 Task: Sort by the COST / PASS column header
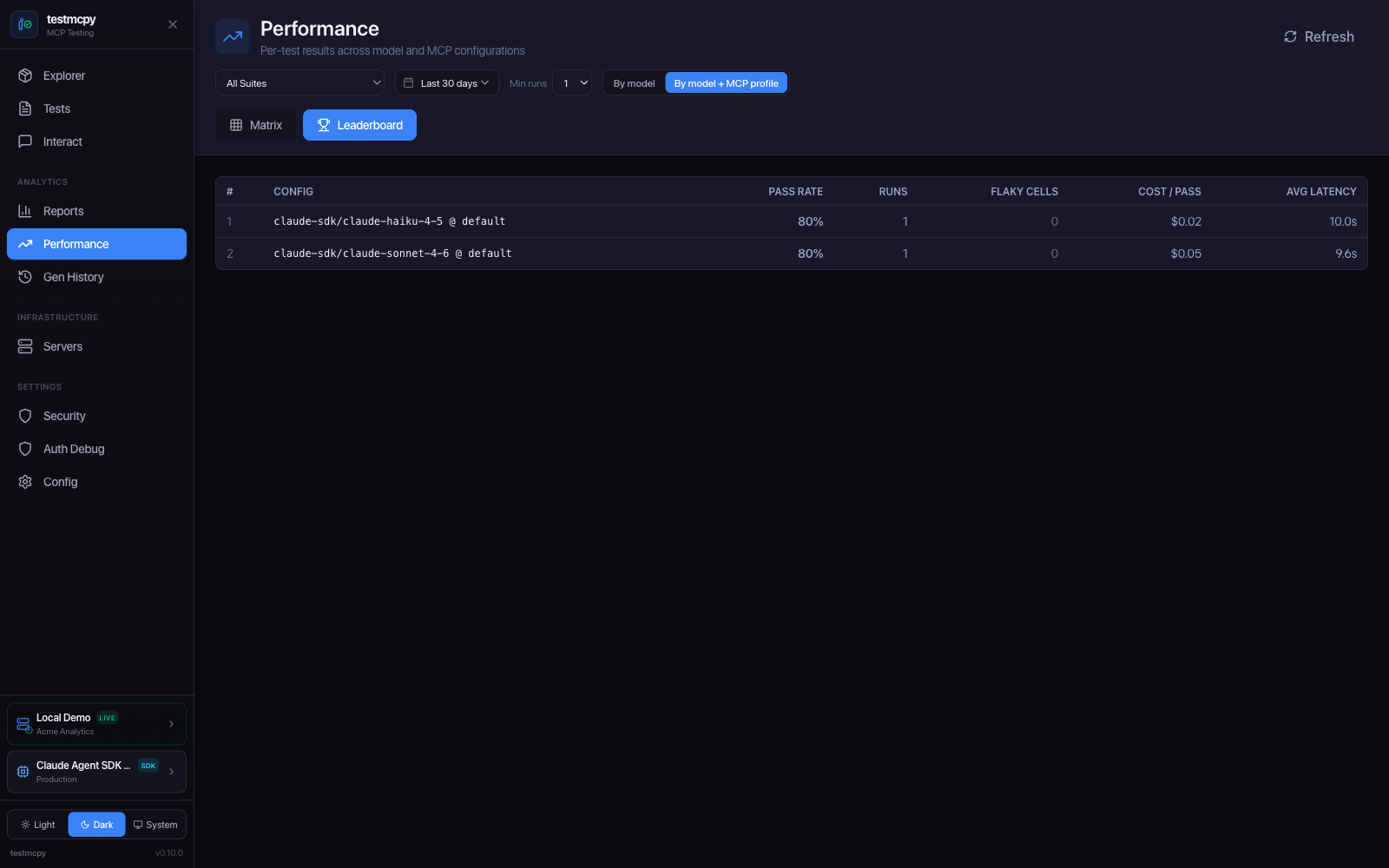pyautogui.click(x=1169, y=192)
